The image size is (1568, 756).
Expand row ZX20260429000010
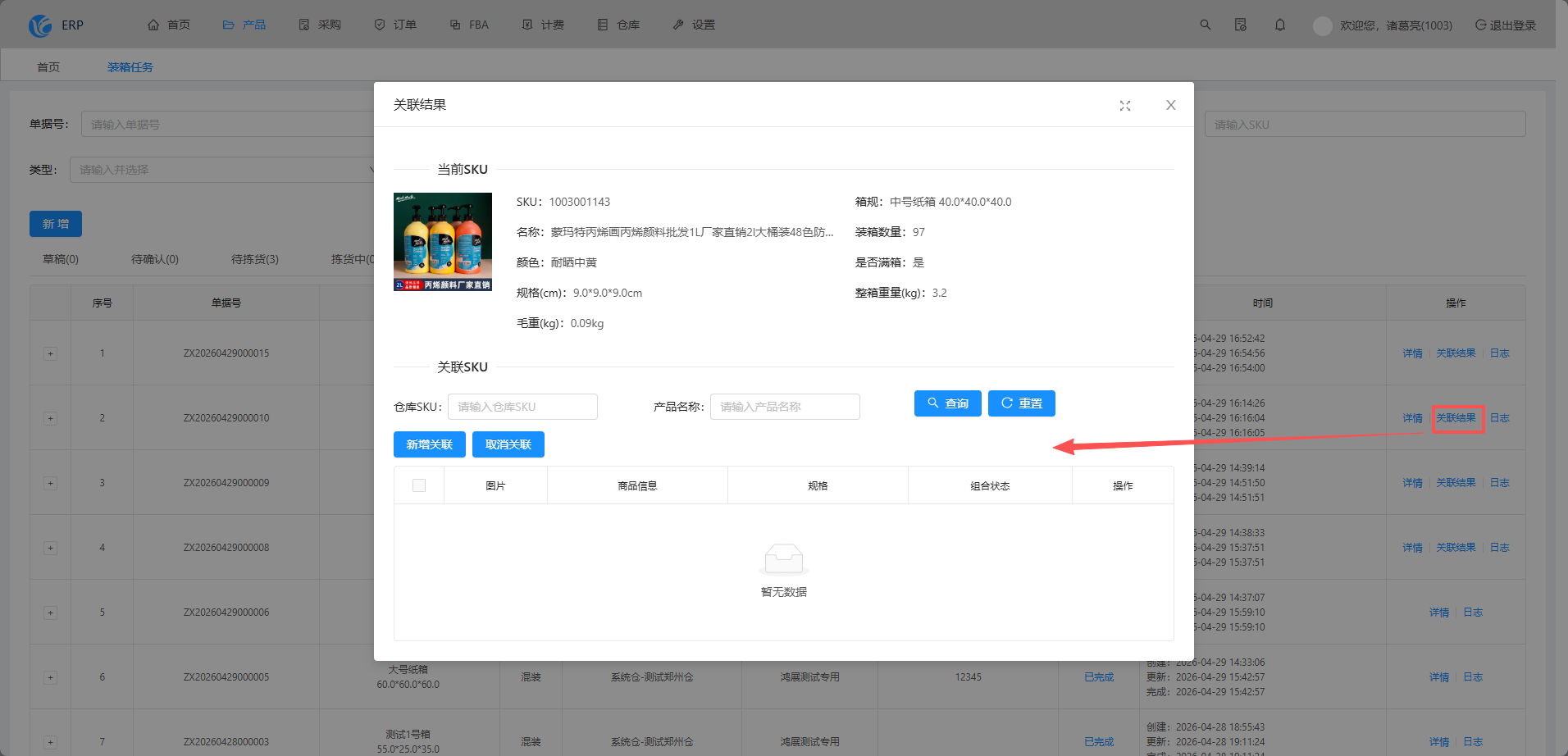click(x=50, y=418)
